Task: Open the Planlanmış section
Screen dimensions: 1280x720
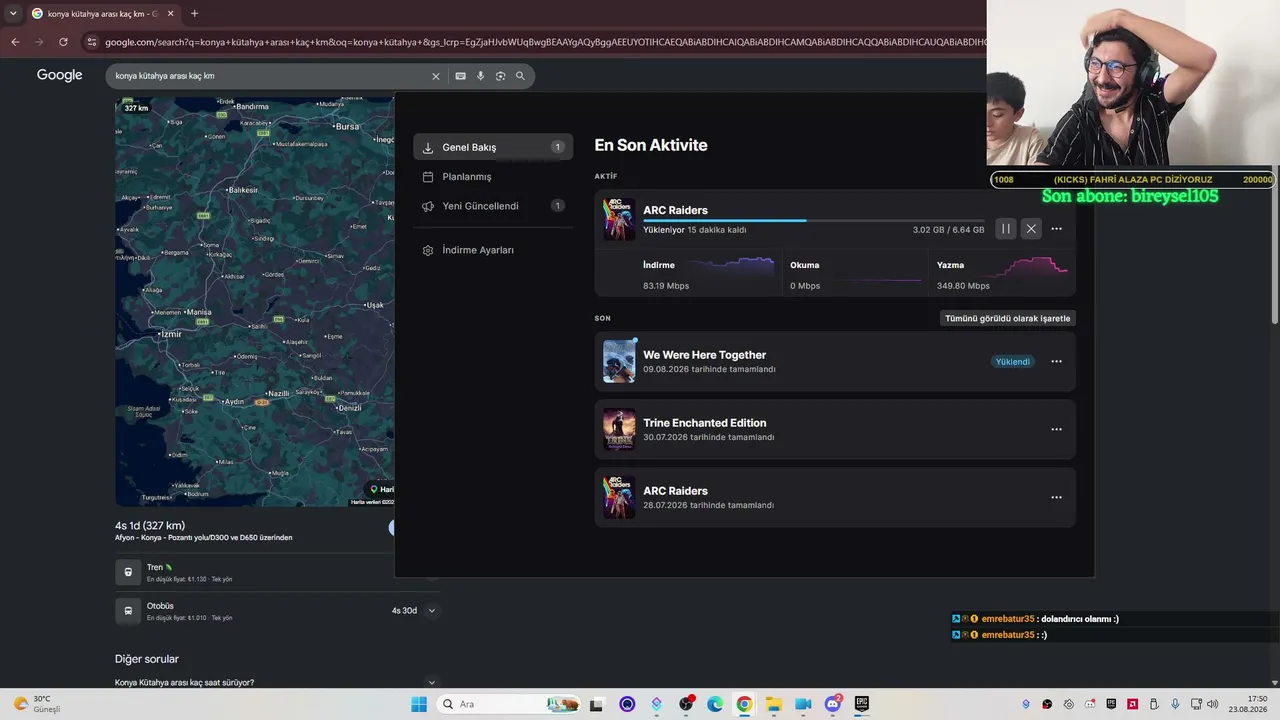Action: [493, 177]
